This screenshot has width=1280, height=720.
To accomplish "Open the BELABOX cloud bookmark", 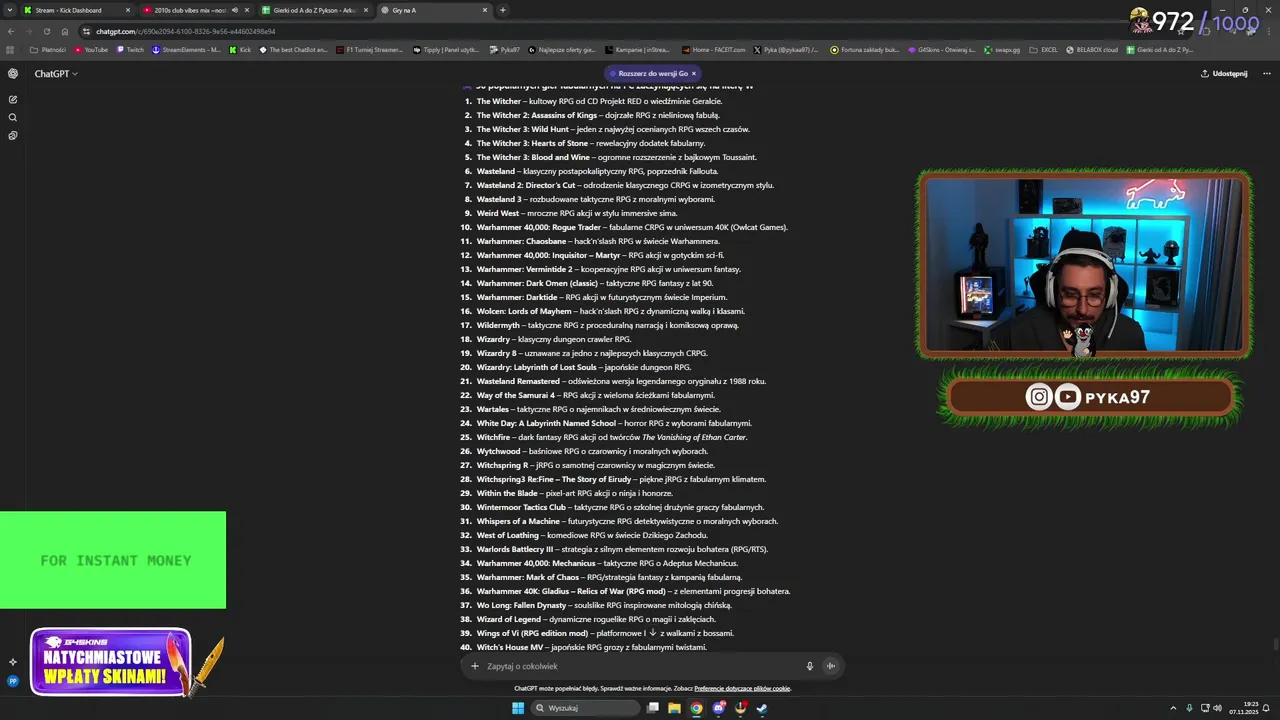I will click(x=1092, y=49).
